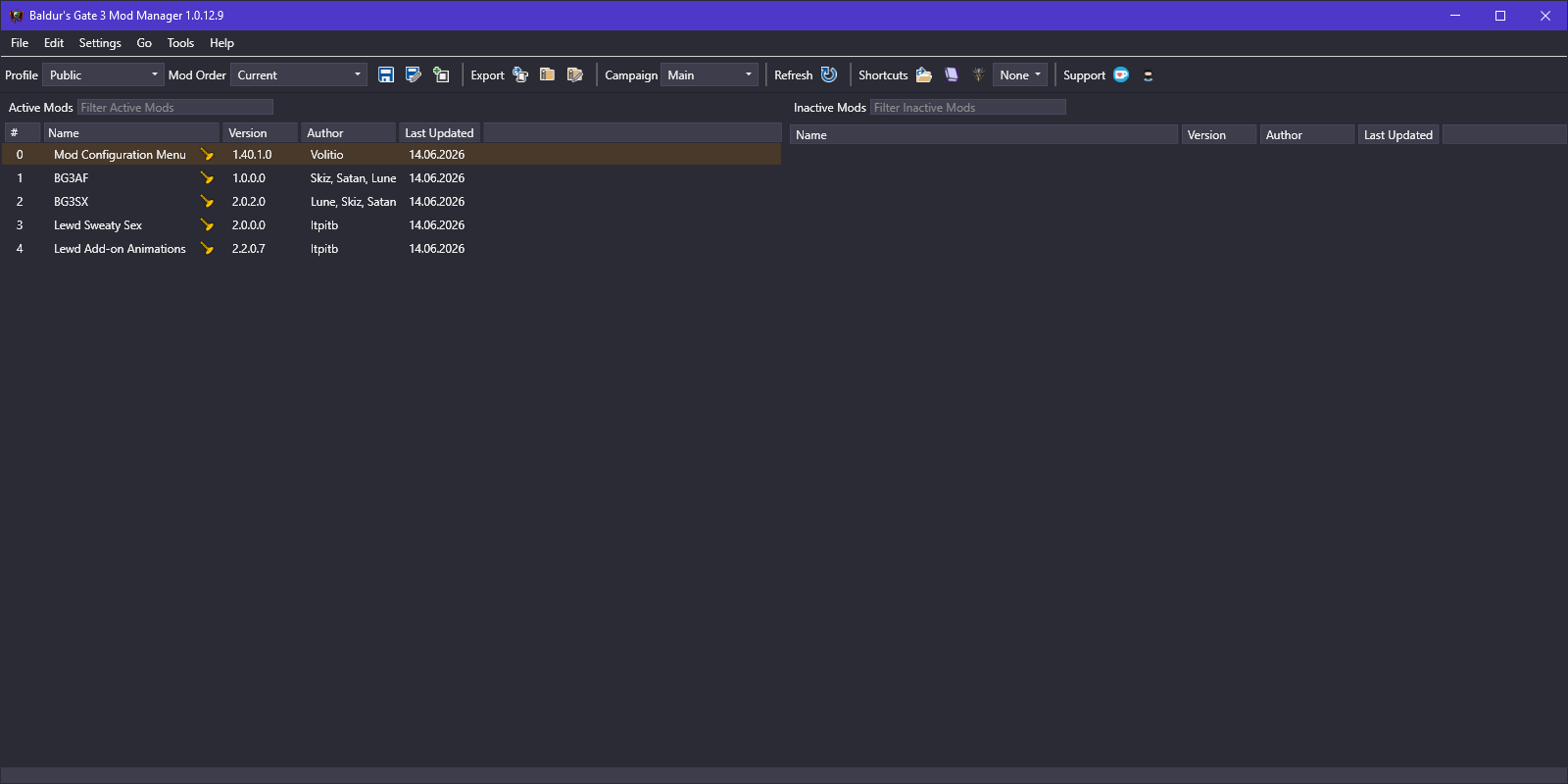Sort active mods by Name column header
The height and width of the screenshot is (784, 1568).
pyautogui.click(x=132, y=133)
